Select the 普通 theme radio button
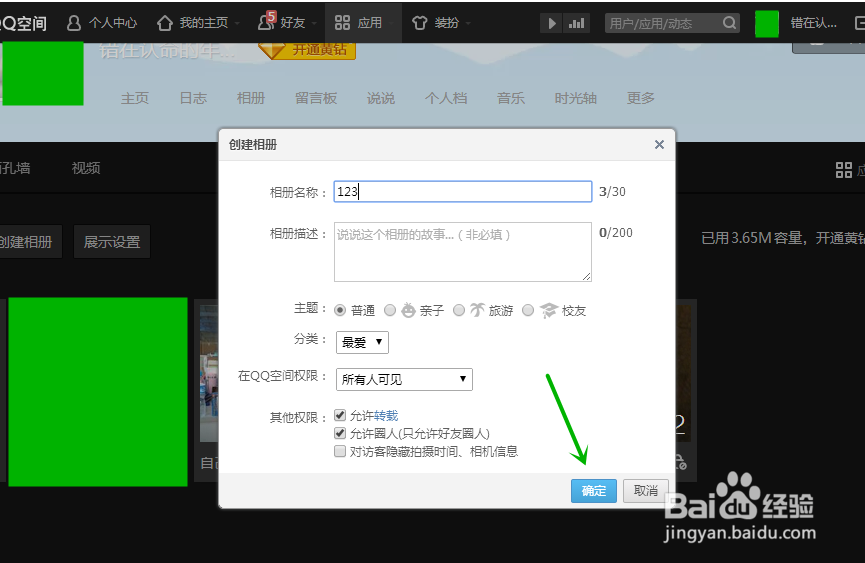Image resolution: width=865 pixels, height=563 pixels. coord(340,310)
